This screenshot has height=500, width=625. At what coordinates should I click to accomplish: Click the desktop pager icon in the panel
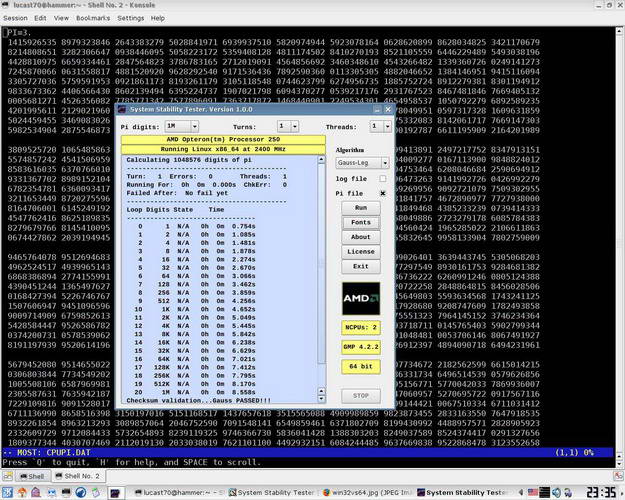(x=116, y=493)
